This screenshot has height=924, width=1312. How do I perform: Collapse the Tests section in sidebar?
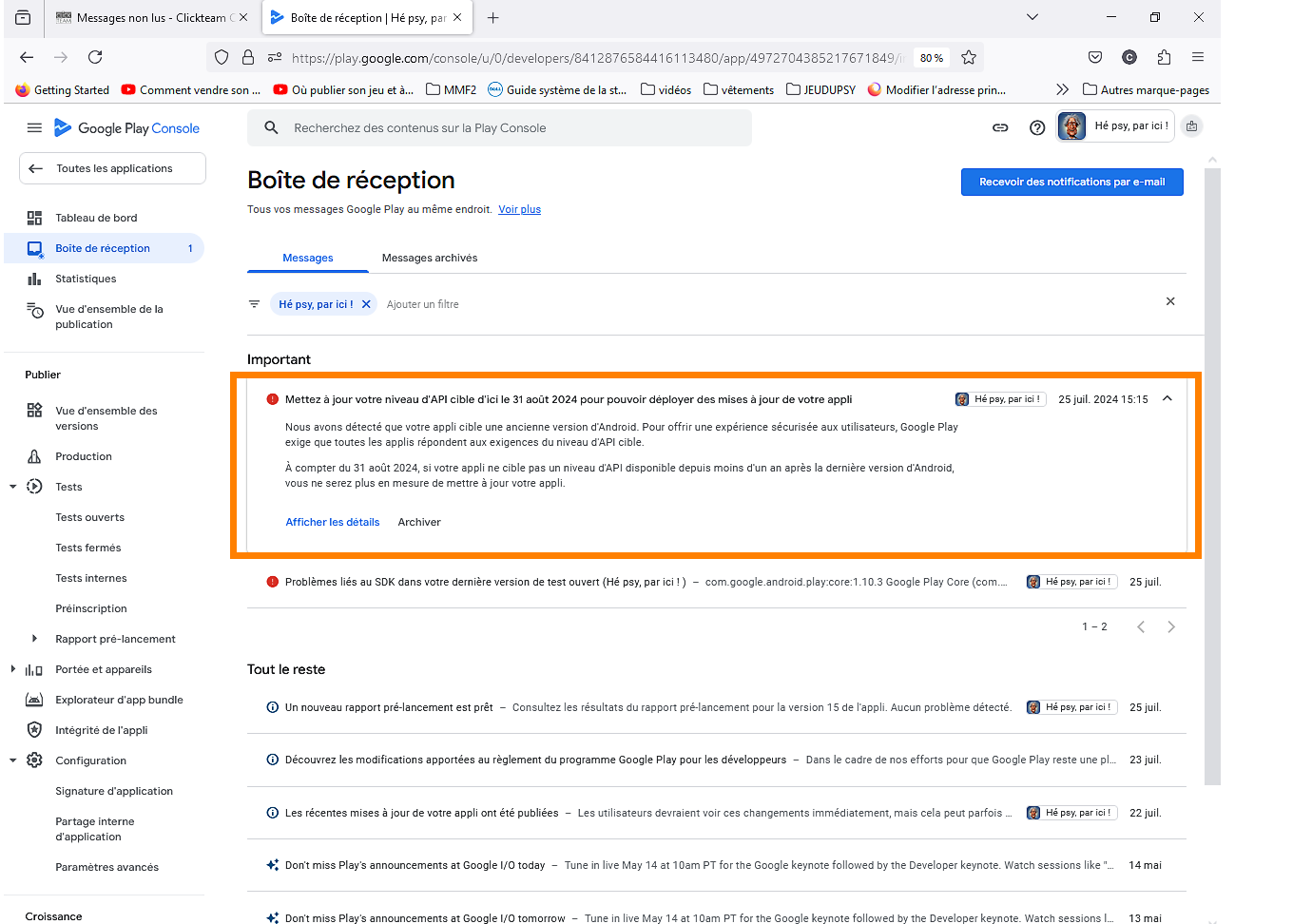[13, 487]
